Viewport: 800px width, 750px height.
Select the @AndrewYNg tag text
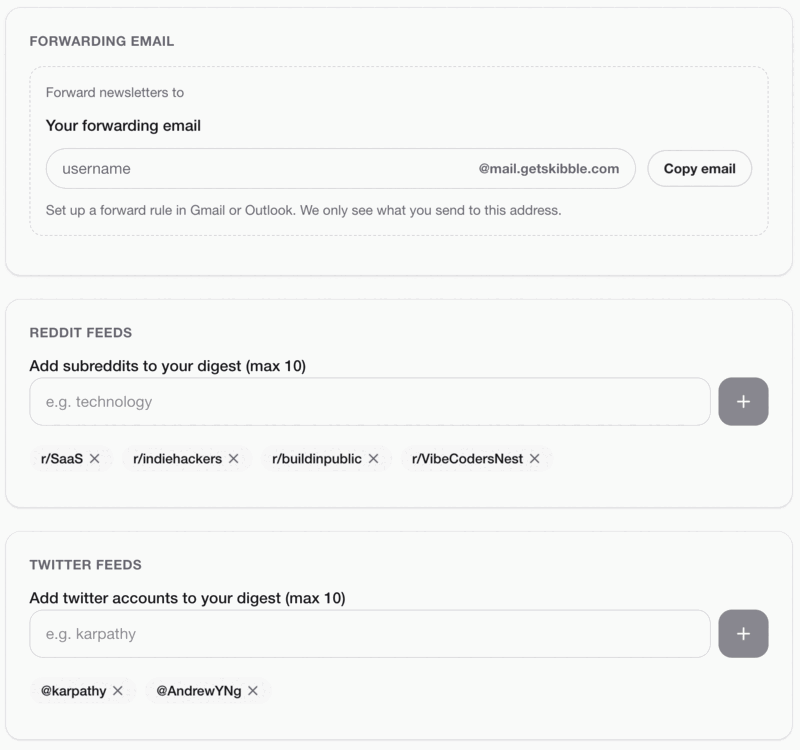[x=199, y=691]
